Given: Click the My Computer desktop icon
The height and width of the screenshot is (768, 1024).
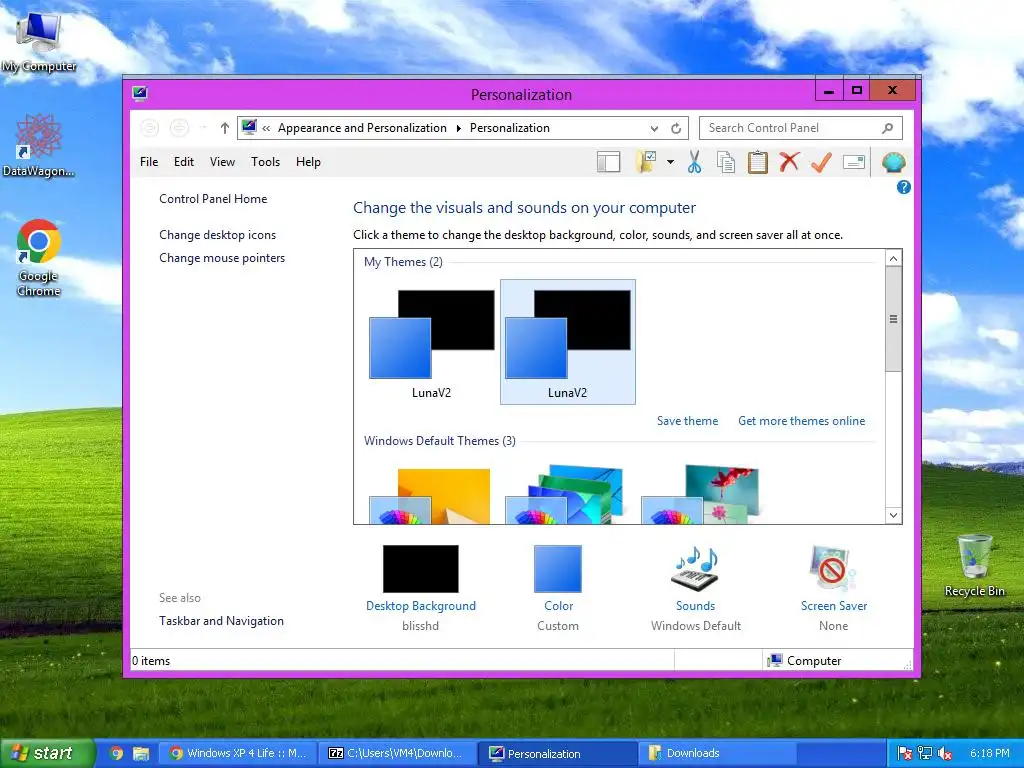Looking at the screenshot, I should pos(39,42).
